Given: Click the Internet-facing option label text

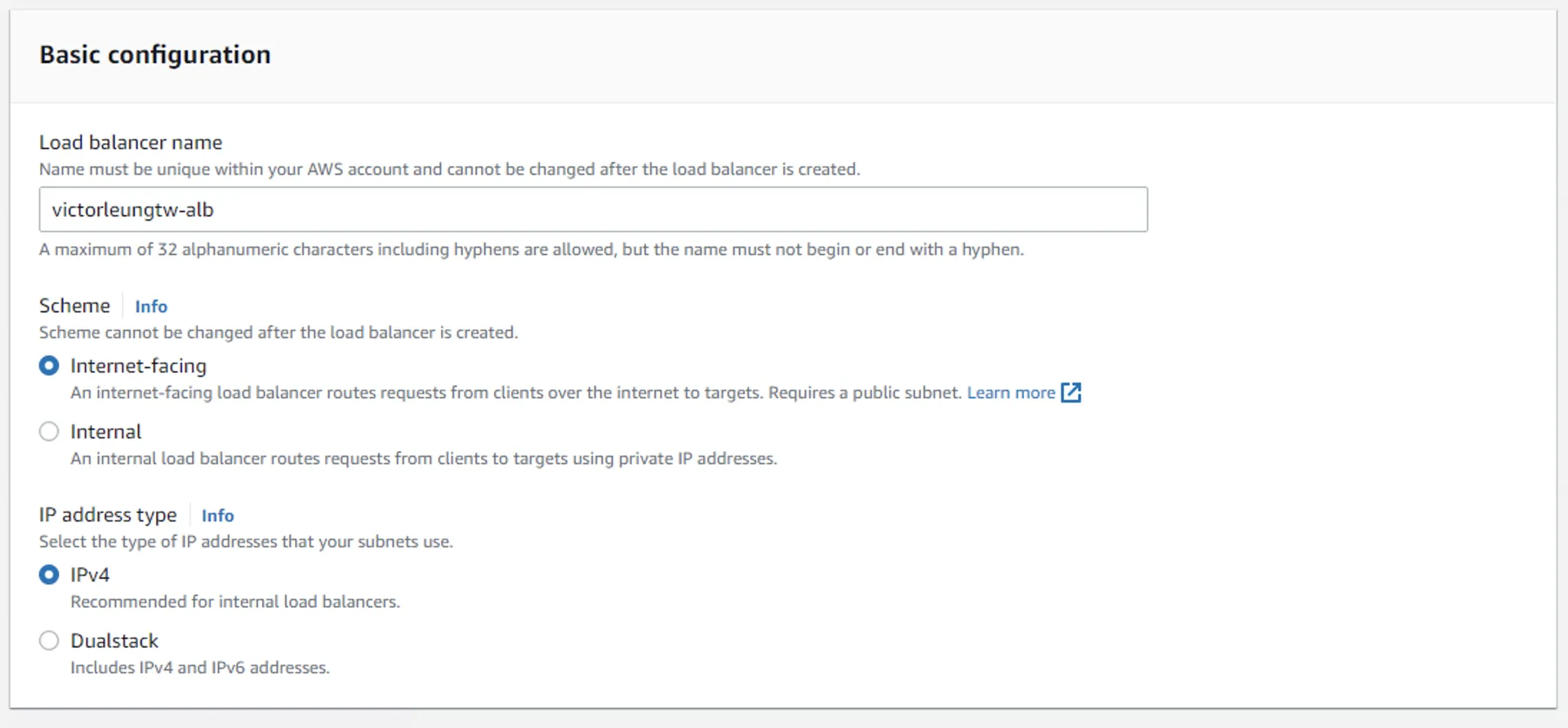Looking at the screenshot, I should 138,366.
